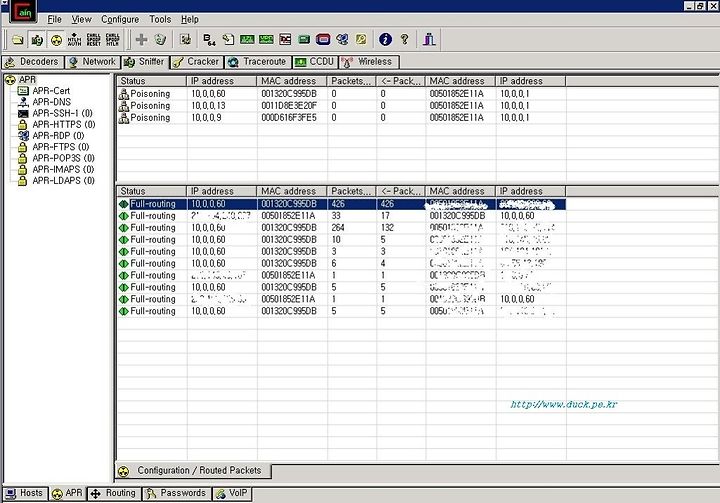Open the VoIP bottom tab

point(232,493)
